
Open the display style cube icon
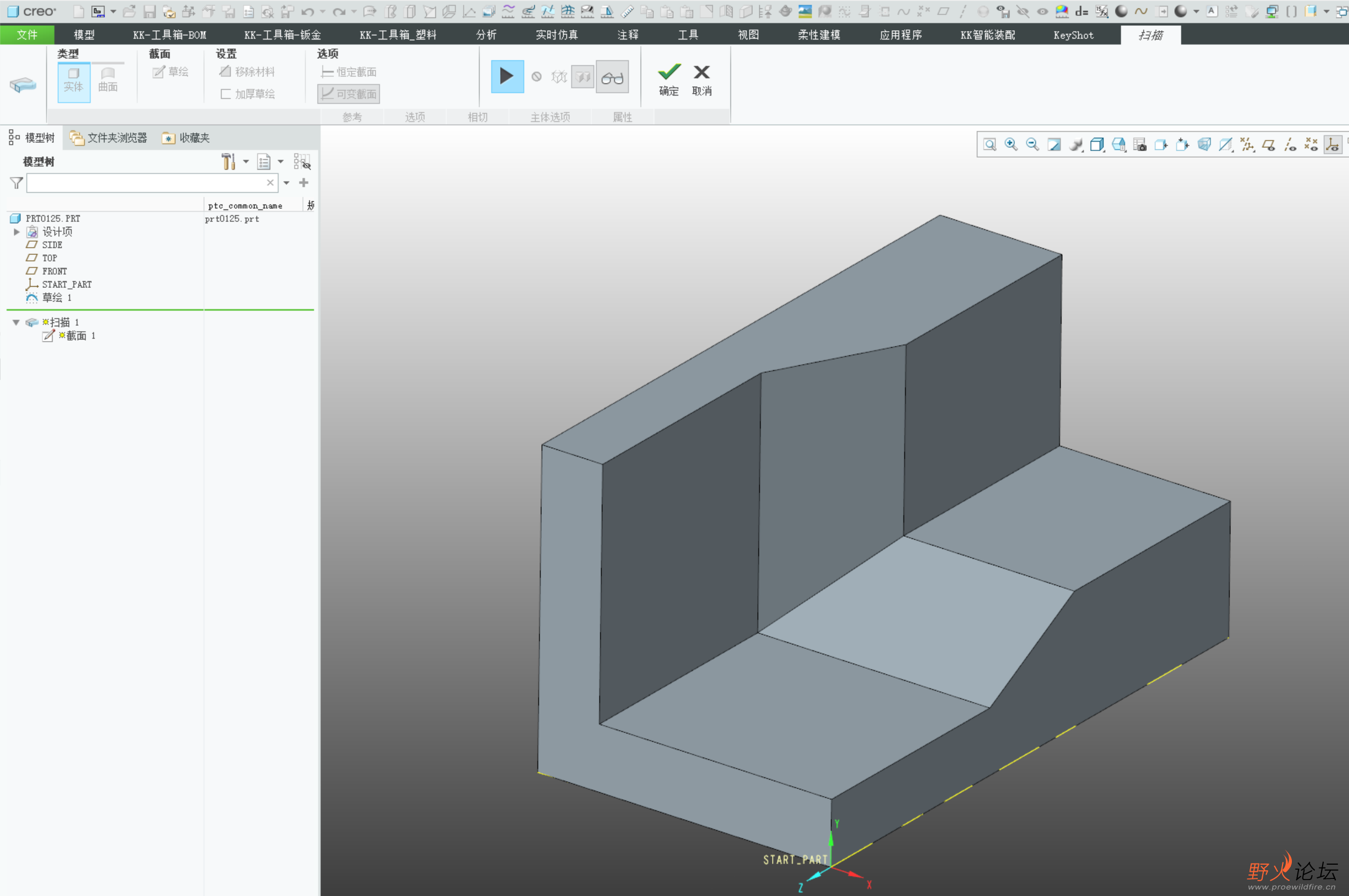click(1097, 144)
